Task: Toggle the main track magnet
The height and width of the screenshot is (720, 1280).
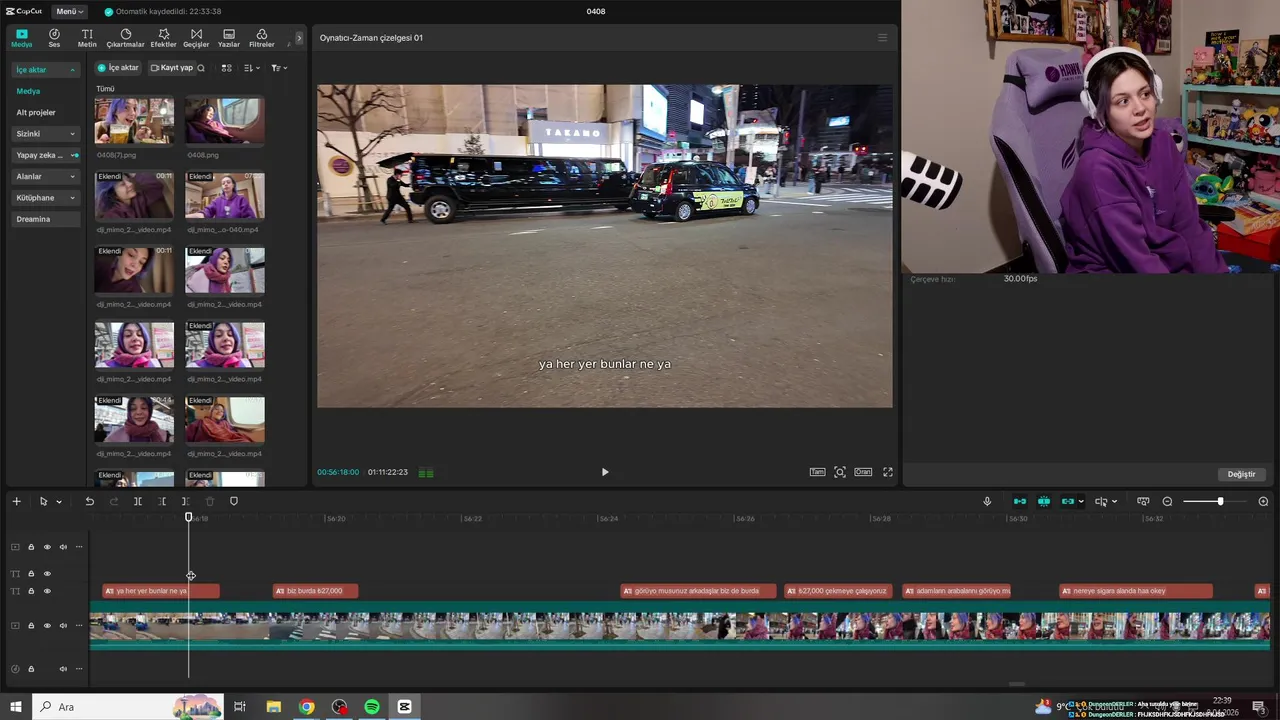Action: (x=1020, y=501)
